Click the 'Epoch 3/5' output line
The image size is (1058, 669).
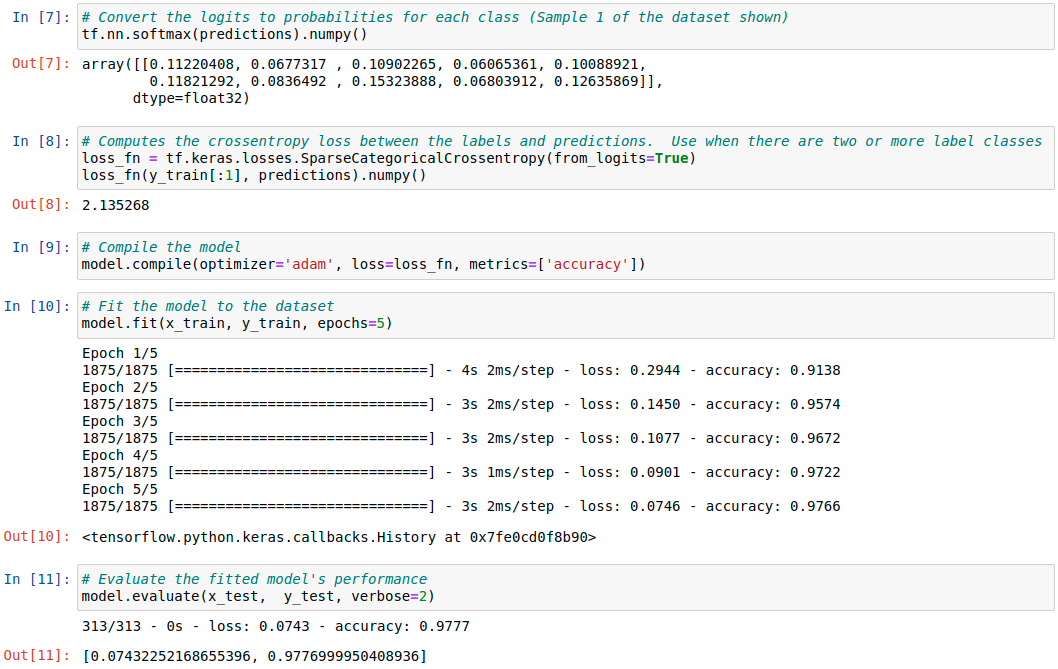pos(119,422)
